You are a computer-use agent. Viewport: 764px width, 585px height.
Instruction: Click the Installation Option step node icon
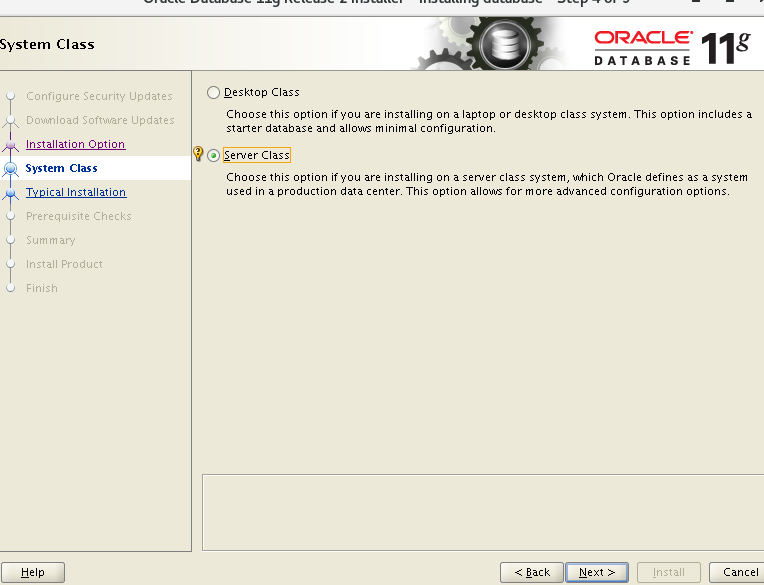[10, 145]
